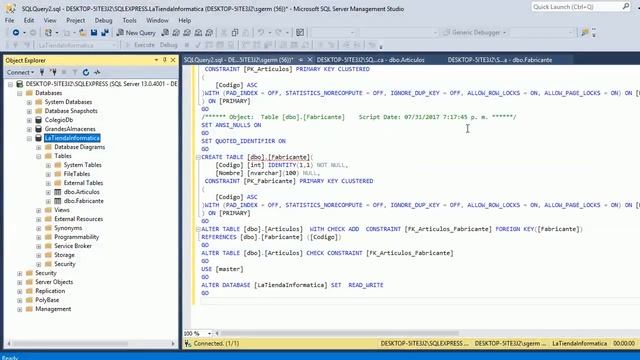Viewport: 640px width, 360px height.
Task: Open Object Explorer window position dropdown arrow
Action: (x=156, y=60)
